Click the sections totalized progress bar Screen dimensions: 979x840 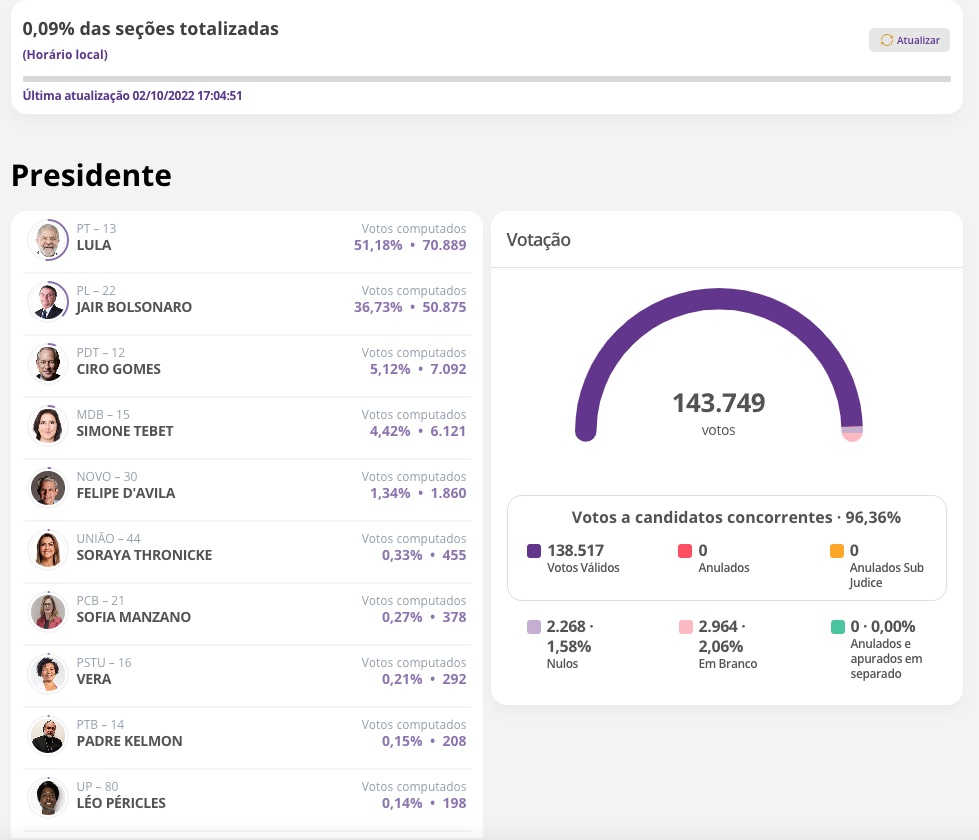tap(486, 78)
